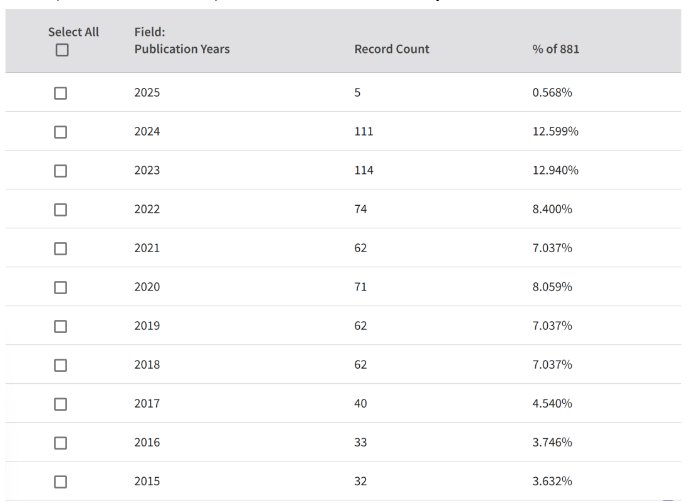Screen dimensions: 694x503
Task: Click record count 74 for 2022
Action: point(360,210)
